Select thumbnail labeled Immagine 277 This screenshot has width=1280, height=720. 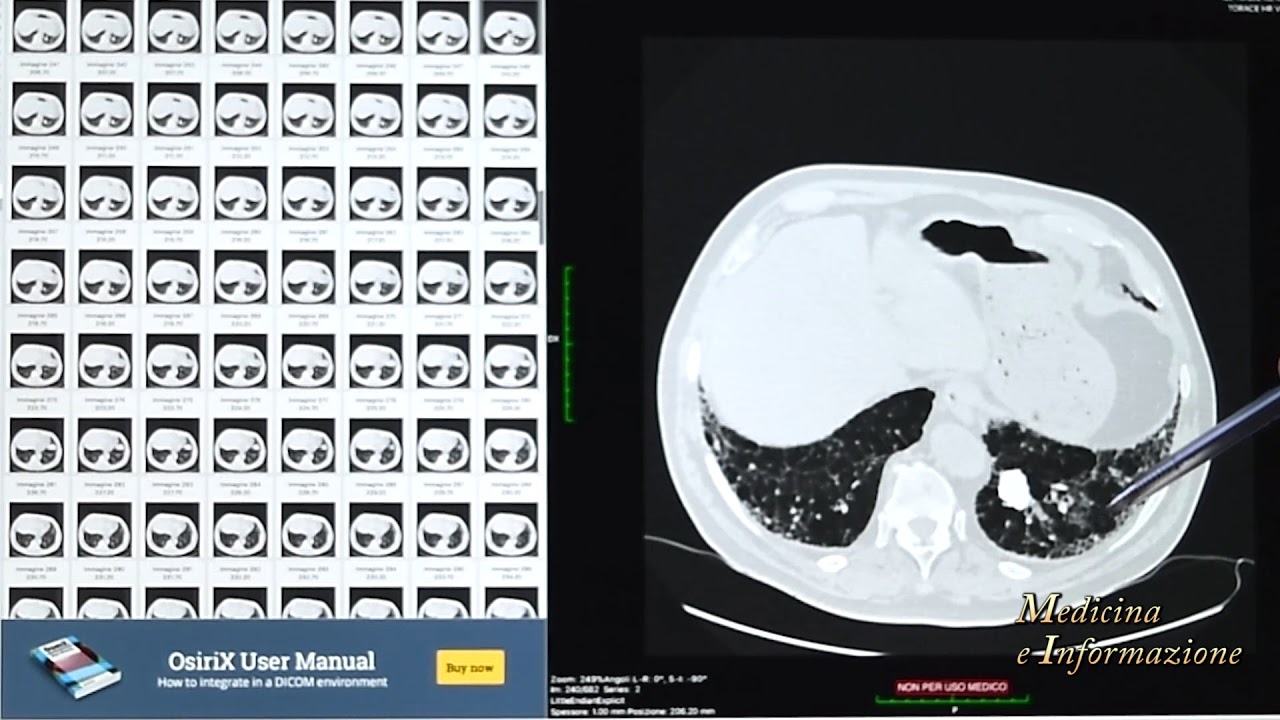(x=308, y=361)
